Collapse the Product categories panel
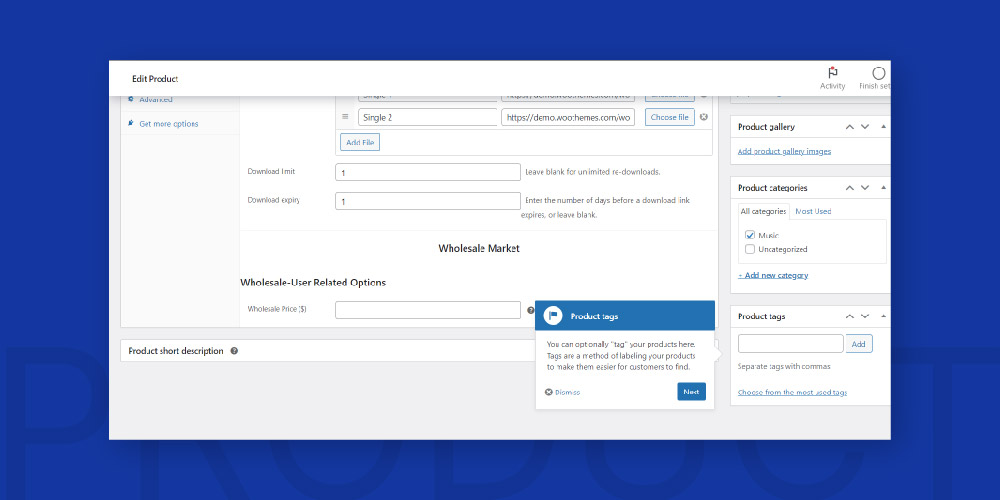 point(883,188)
